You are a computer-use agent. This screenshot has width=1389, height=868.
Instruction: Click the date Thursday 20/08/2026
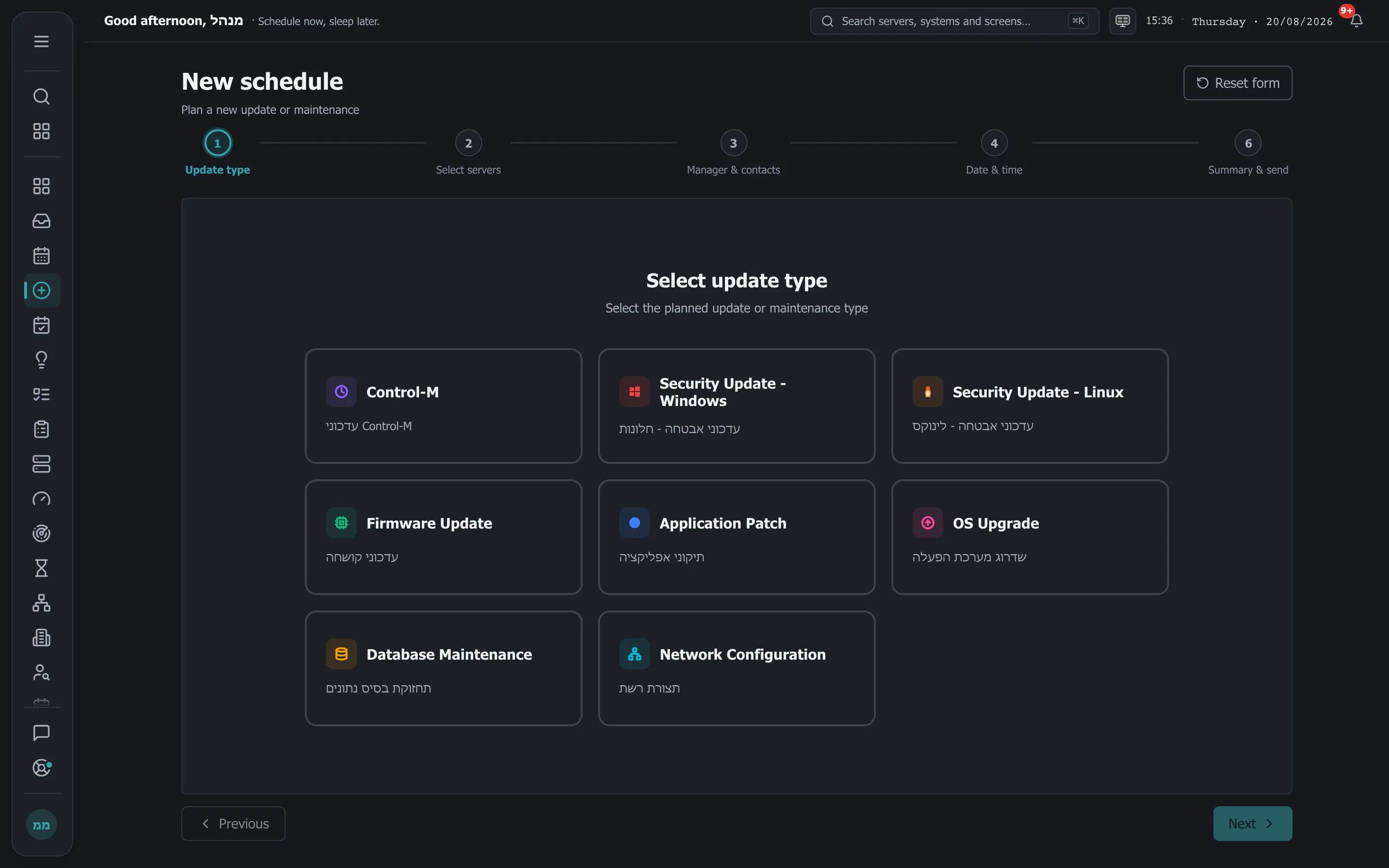(1262, 22)
